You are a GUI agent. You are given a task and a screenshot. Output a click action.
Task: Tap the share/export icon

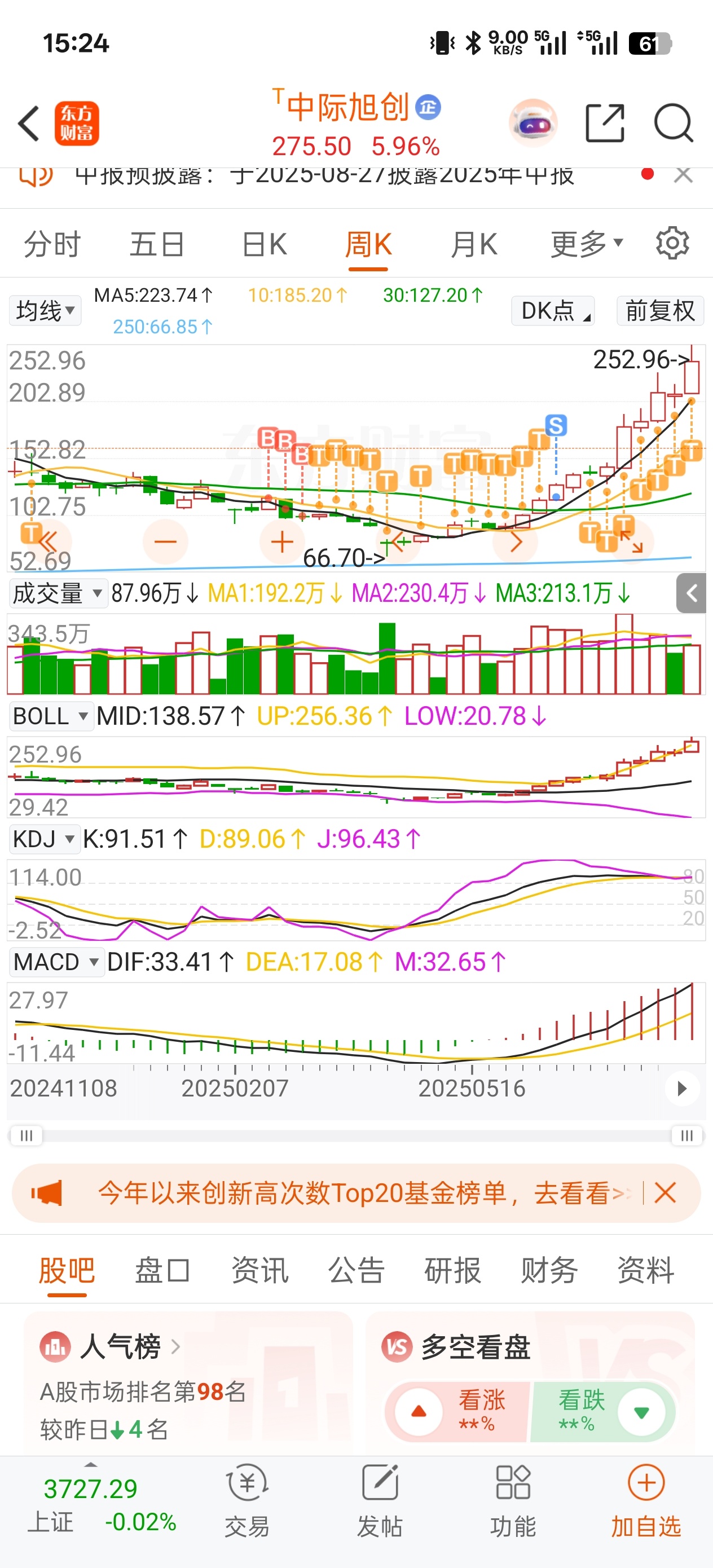pyautogui.click(x=605, y=123)
